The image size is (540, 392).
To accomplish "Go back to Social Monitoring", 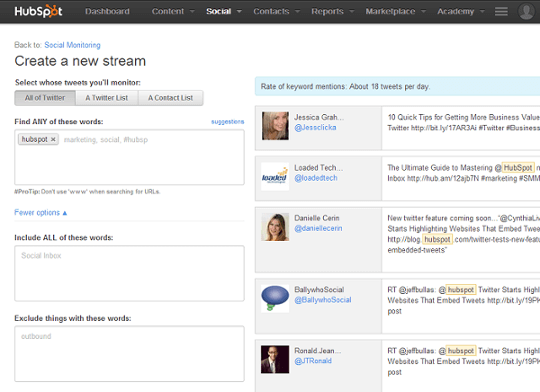I will tap(72, 45).
